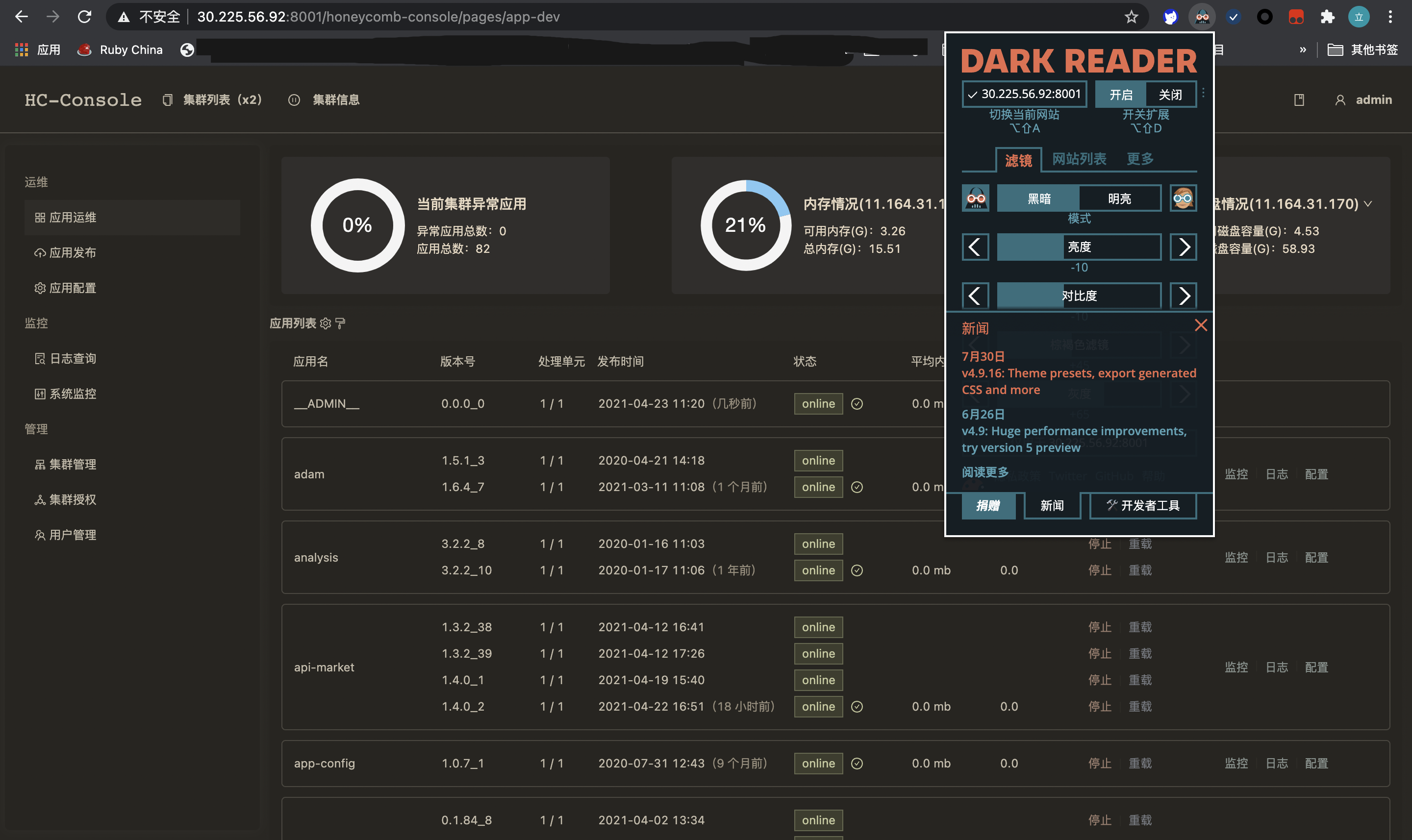1412x840 pixels.
Task: Switch to the 网站列表 tab
Action: [1079, 159]
